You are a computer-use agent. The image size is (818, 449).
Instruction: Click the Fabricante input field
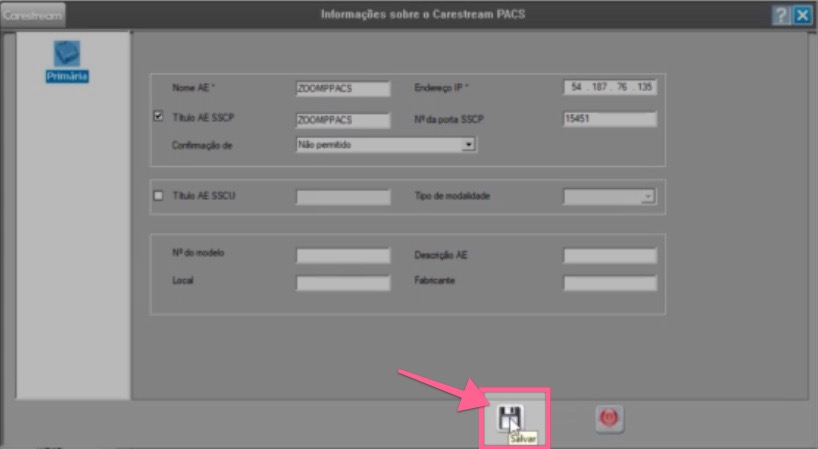[610, 283]
